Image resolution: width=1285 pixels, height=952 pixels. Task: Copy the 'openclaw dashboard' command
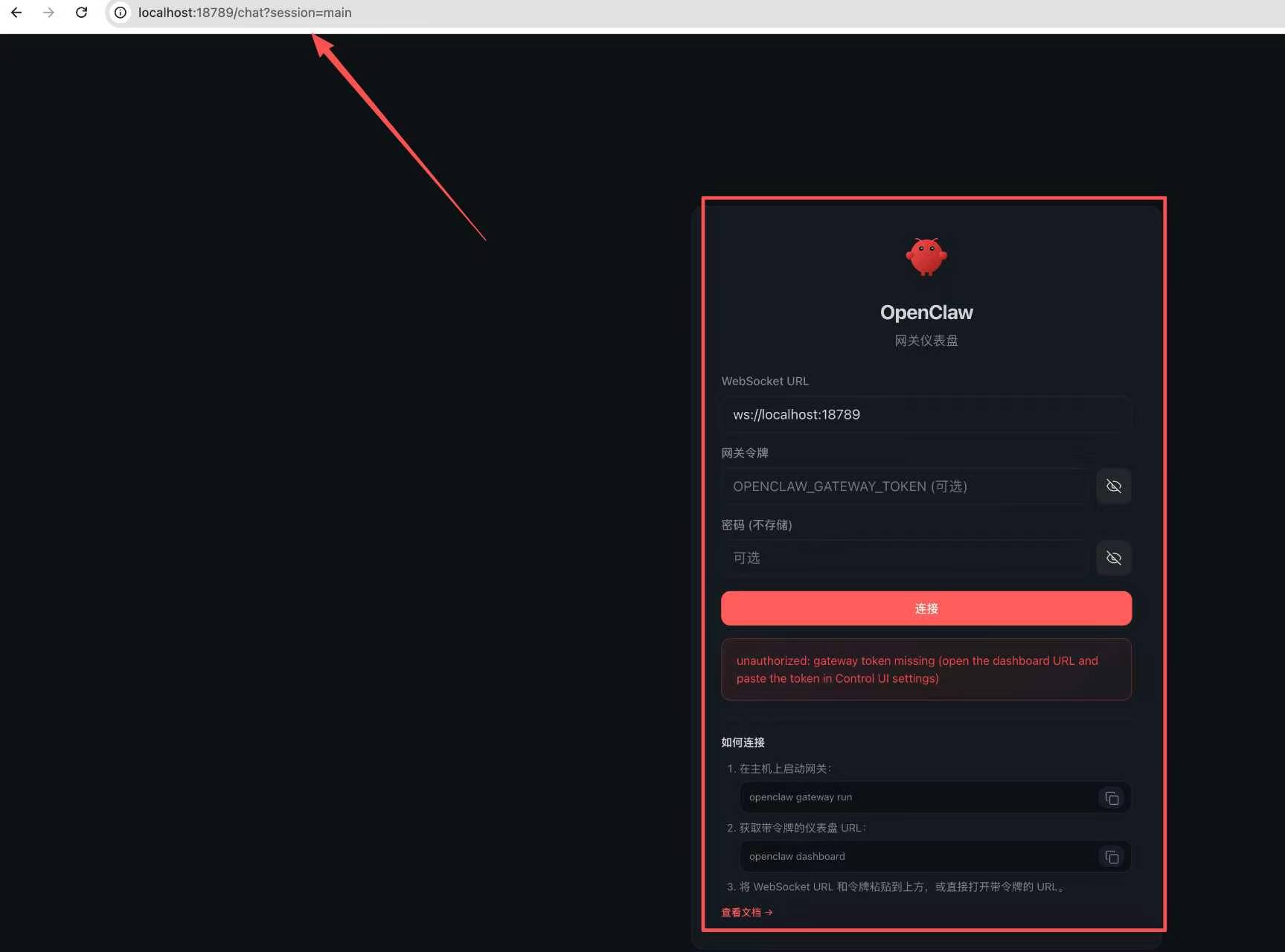point(1112,858)
